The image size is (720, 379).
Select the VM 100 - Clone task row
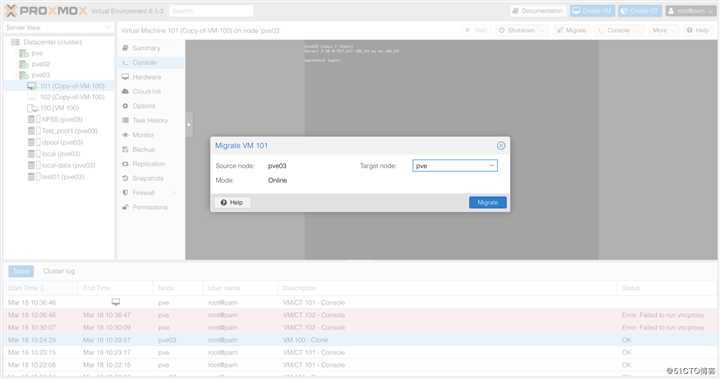360,340
